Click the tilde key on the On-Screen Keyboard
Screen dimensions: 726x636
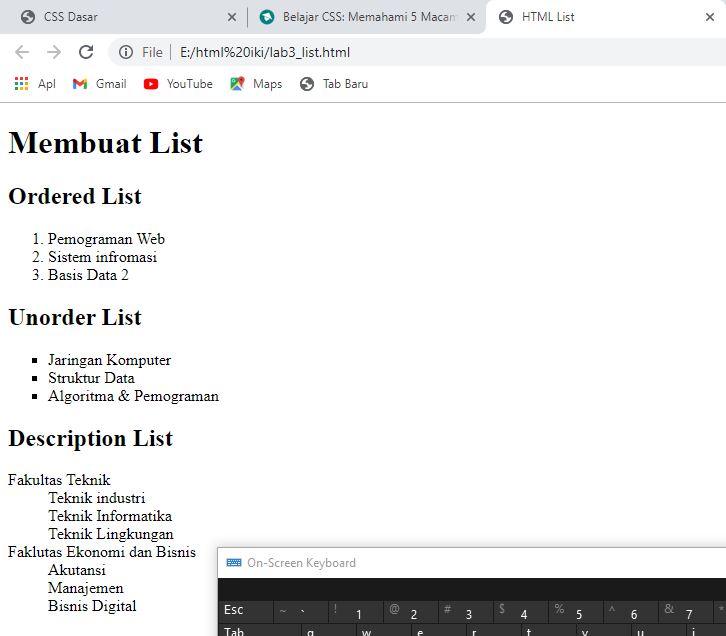pyautogui.click(x=300, y=611)
